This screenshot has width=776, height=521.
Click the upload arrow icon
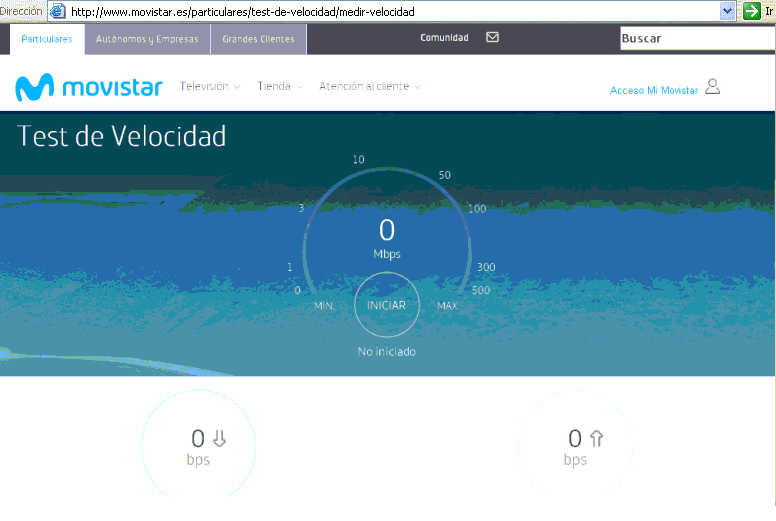(596, 438)
